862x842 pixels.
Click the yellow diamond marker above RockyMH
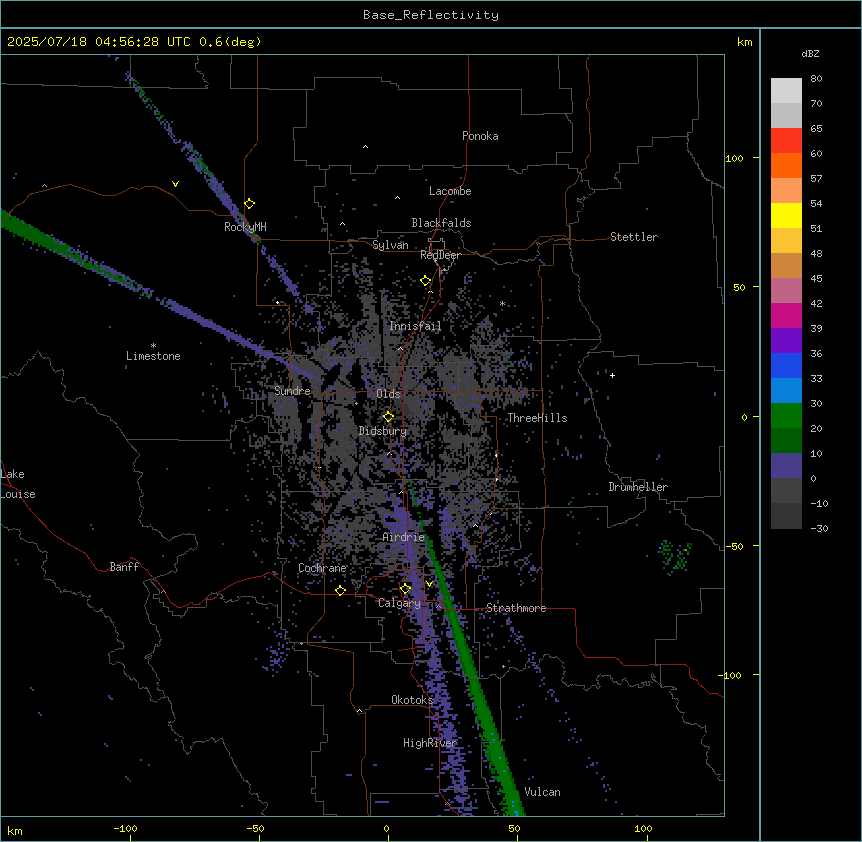coord(250,203)
